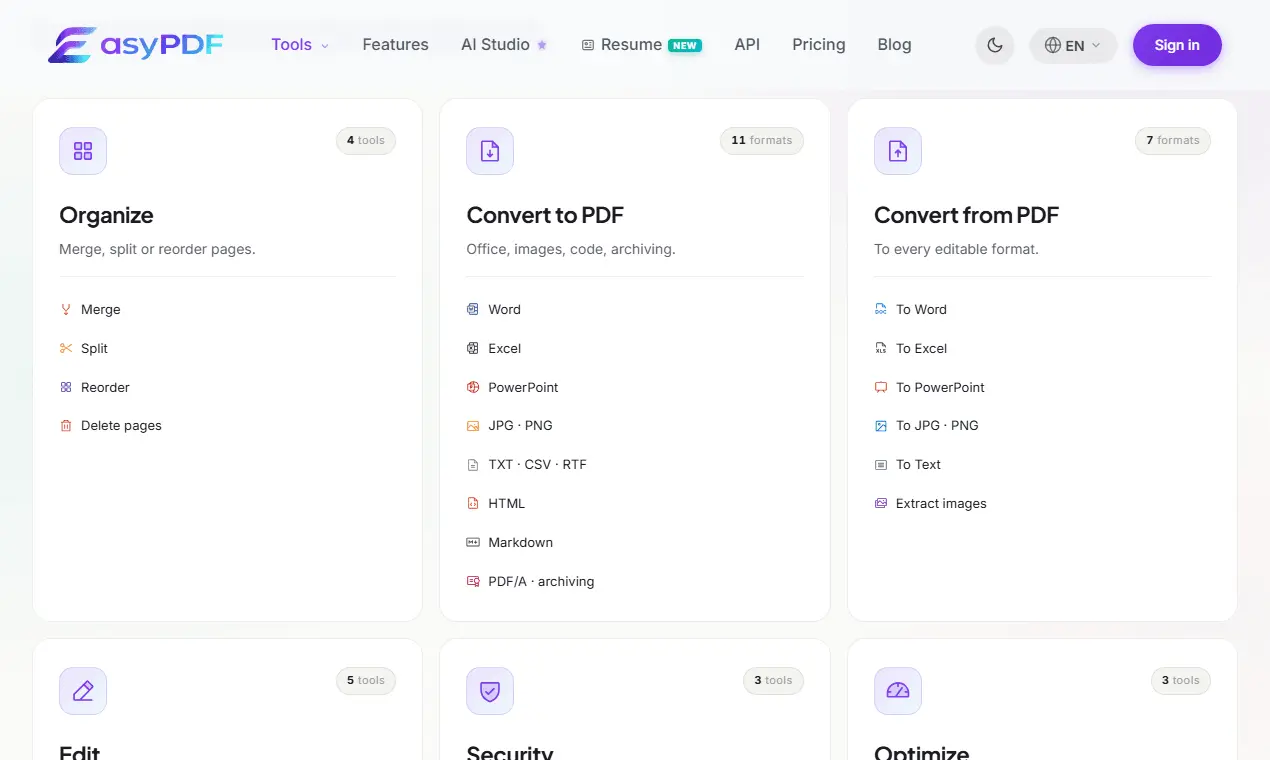1270x760 pixels.
Task: Toggle dark mode moon icon
Action: 995,45
